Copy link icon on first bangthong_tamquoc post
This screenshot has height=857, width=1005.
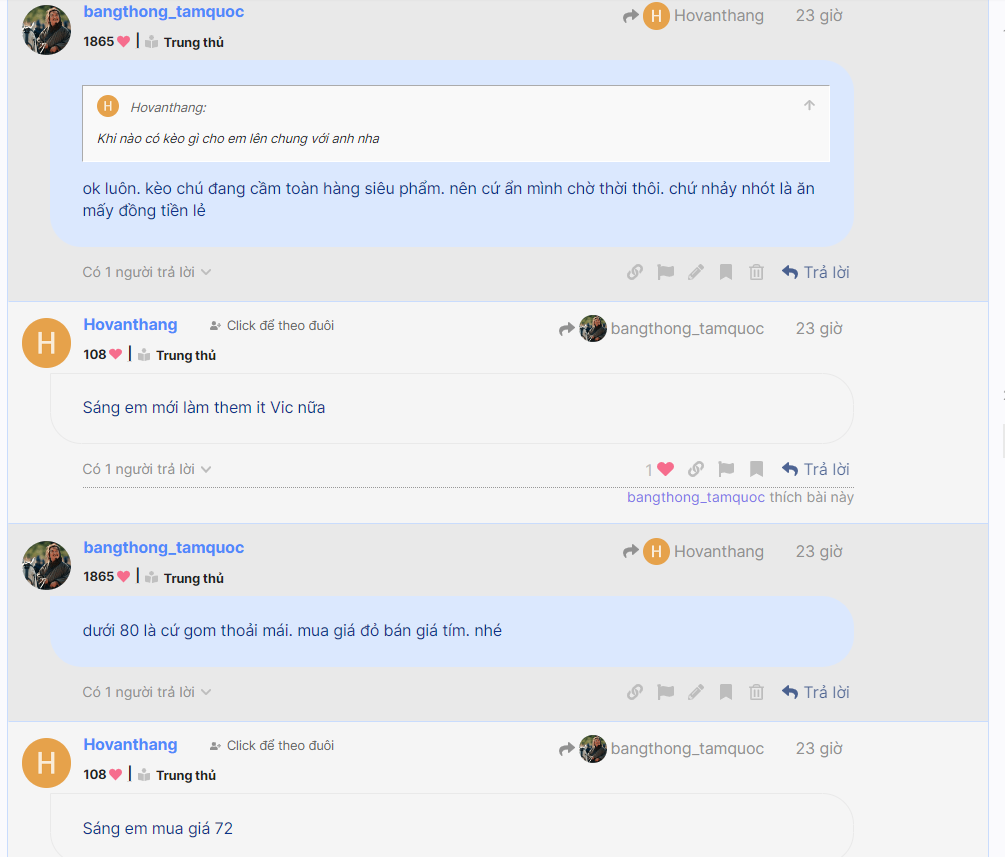pyautogui.click(x=635, y=272)
